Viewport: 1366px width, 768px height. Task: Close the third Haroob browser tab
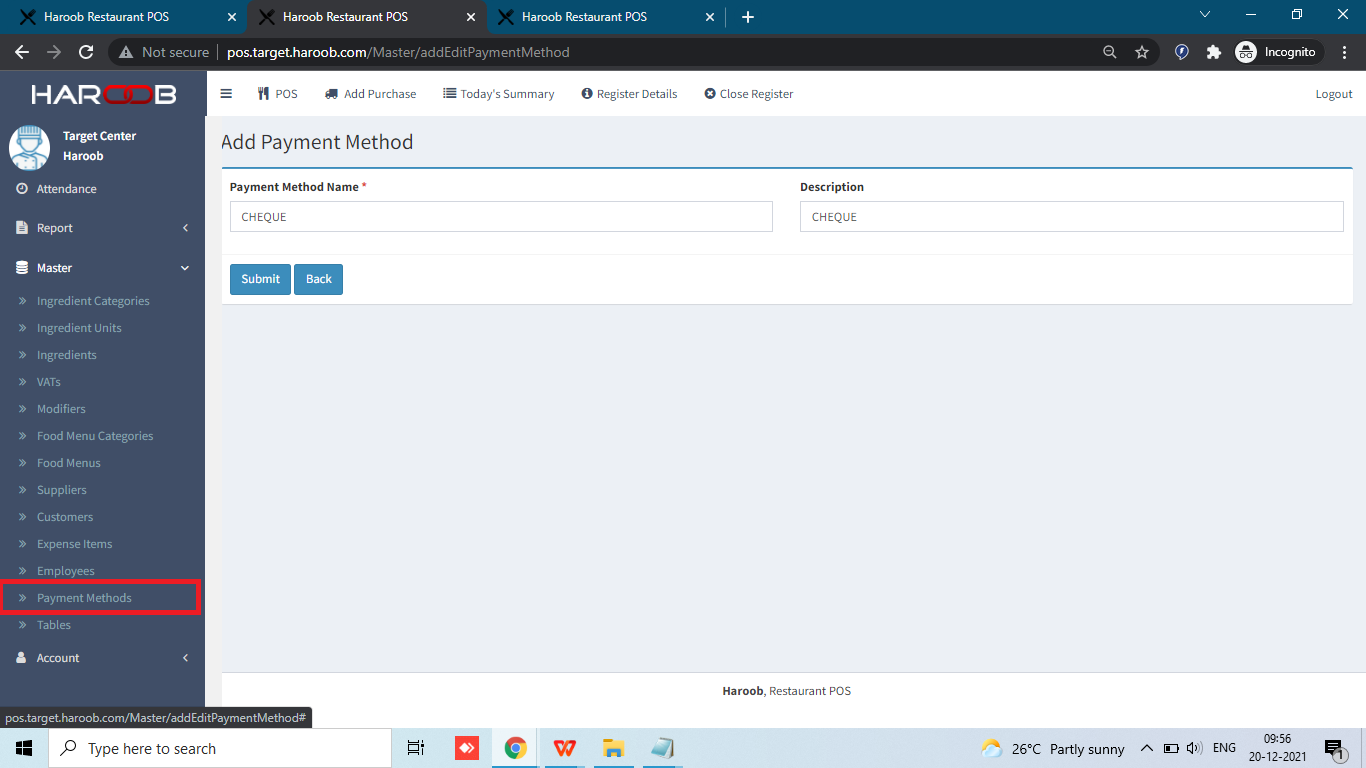tap(710, 17)
